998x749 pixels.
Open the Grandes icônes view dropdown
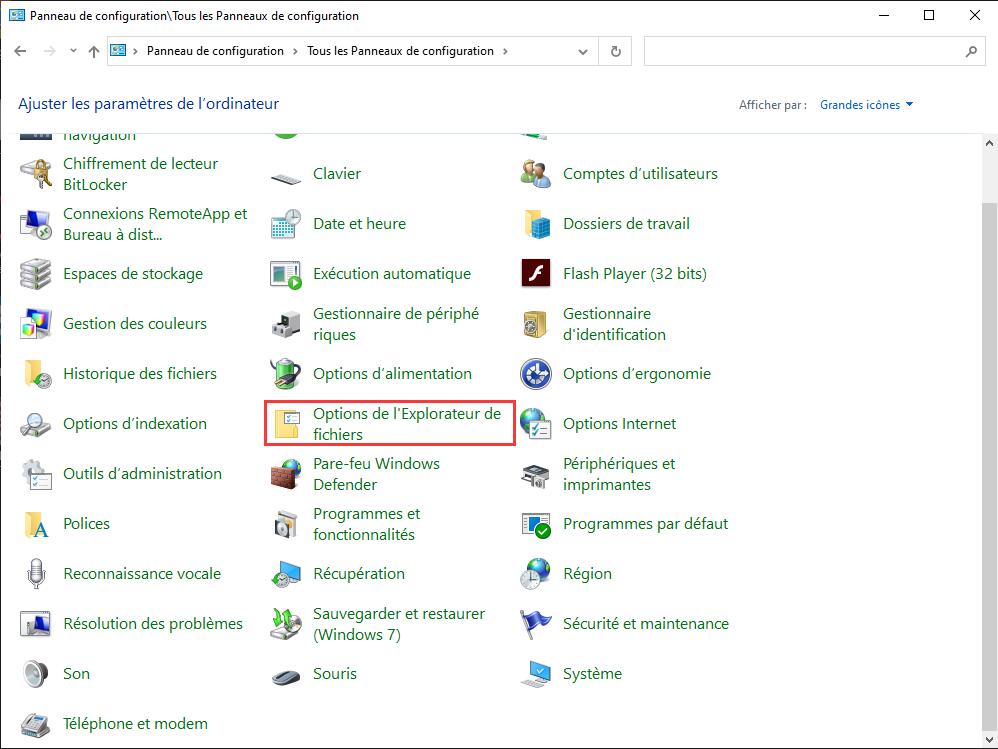pyautogui.click(x=866, y=105)
